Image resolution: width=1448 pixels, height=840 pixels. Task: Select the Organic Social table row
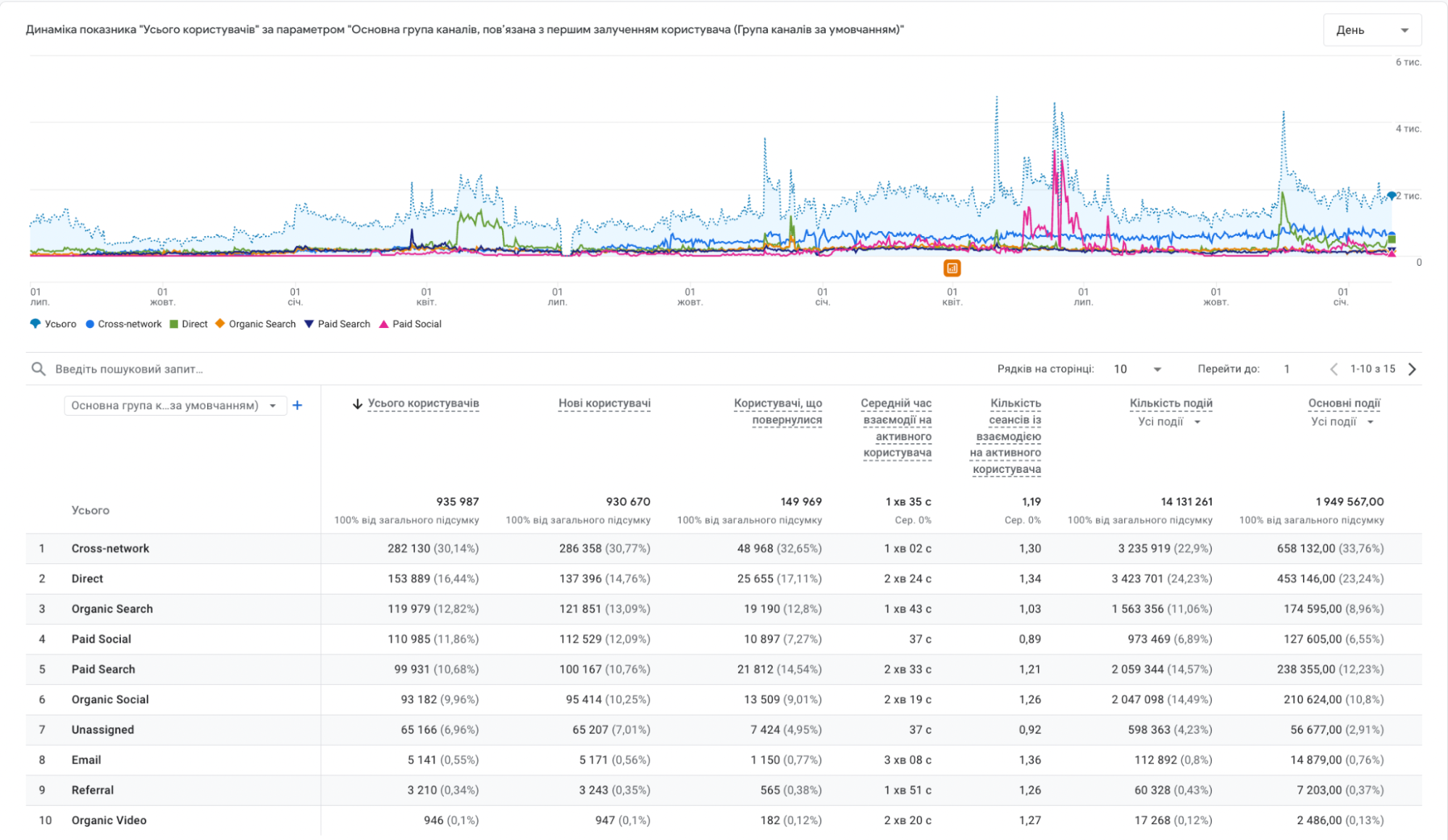point(110,700)
